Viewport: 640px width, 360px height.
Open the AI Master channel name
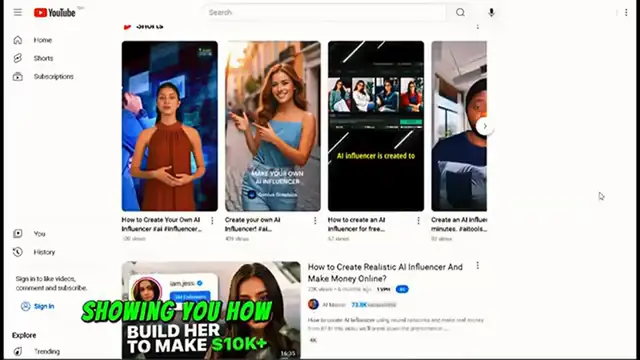[334, 305]
